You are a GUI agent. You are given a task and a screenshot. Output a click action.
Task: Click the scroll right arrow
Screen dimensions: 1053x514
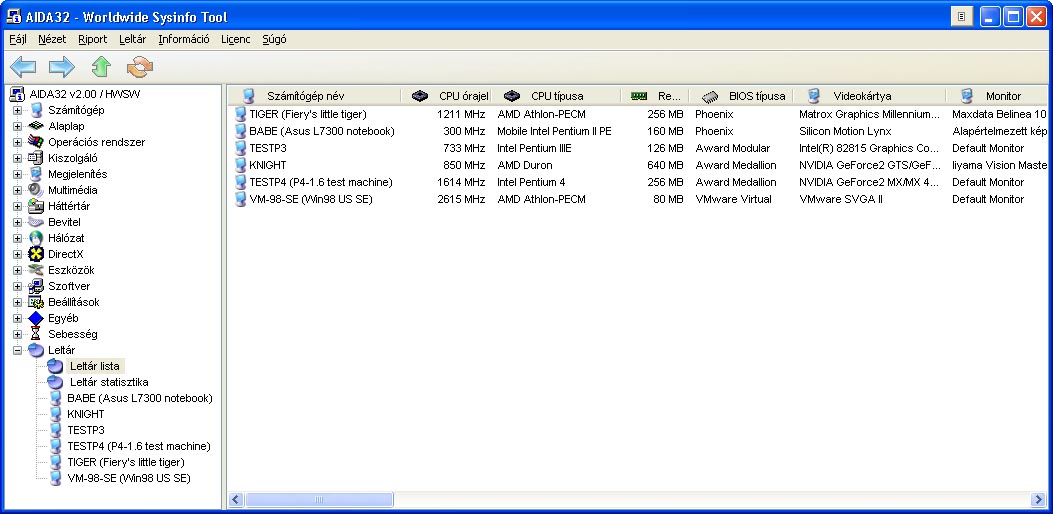[x=1038, y=500]
